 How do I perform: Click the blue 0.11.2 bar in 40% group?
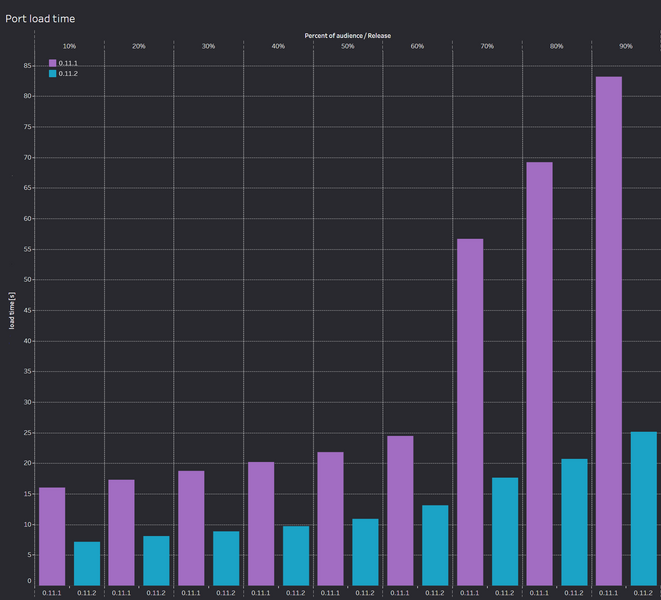tap(296, 556)
